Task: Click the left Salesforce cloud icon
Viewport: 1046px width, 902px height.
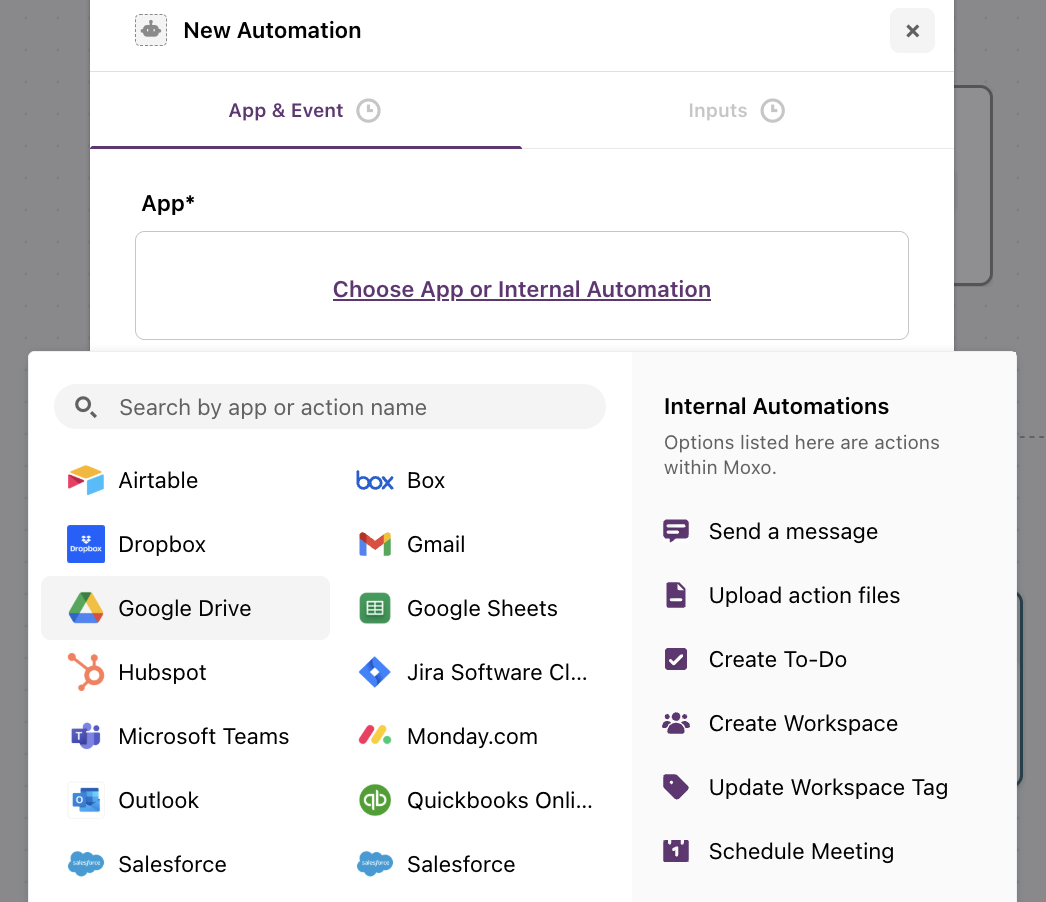Action: pyautogui.click(x=86, y=863)
